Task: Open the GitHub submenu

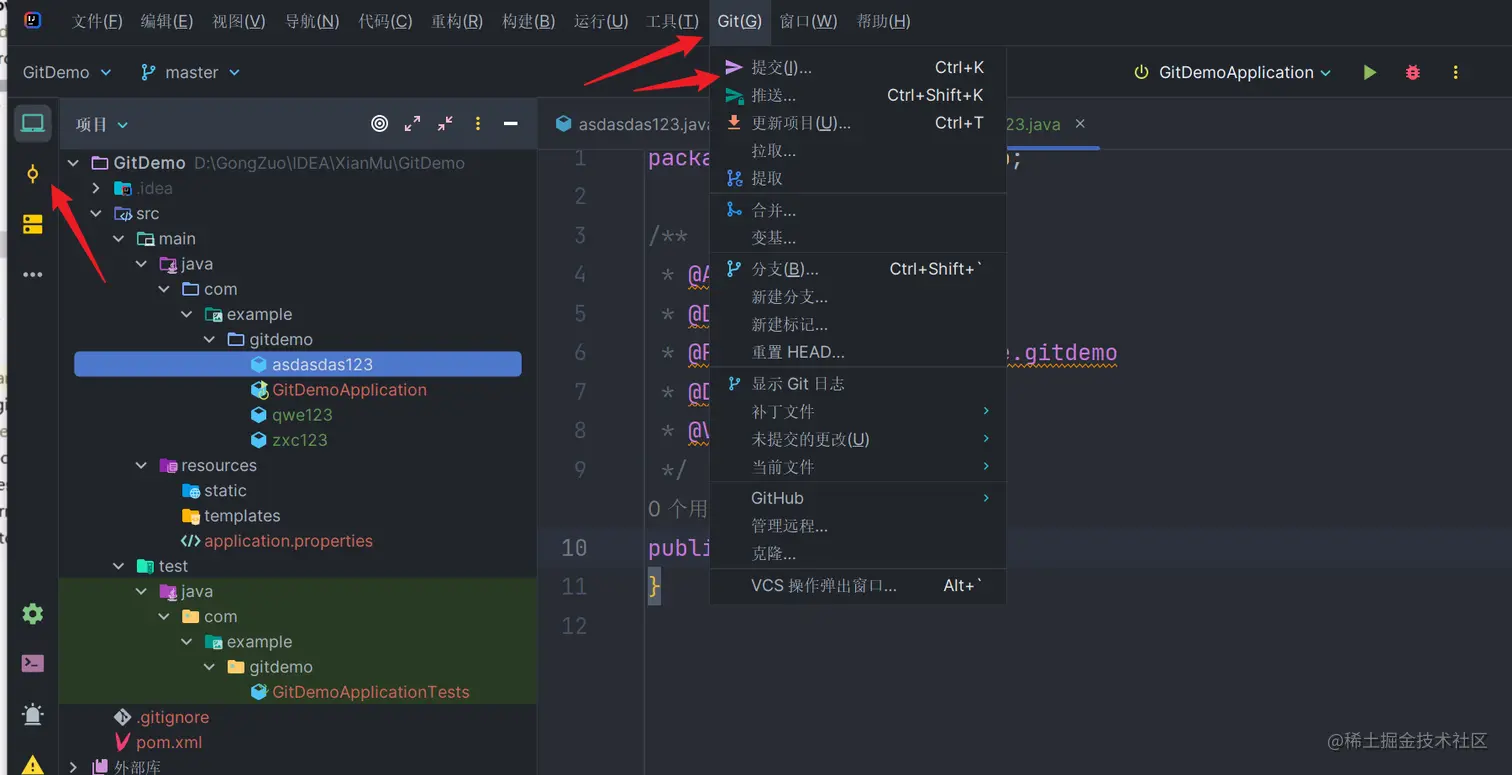Action: [x=857, y=498]
